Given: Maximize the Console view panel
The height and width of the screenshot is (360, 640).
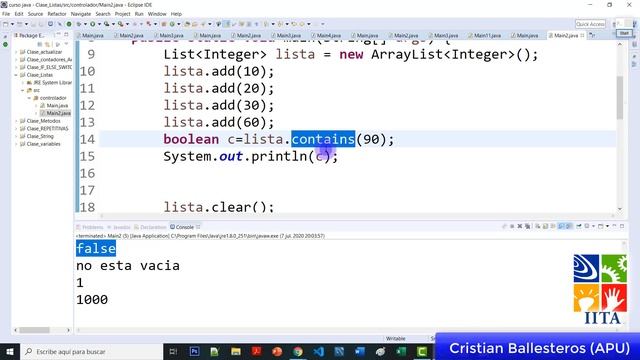Looking at the screenshot, I should (622, 226).
